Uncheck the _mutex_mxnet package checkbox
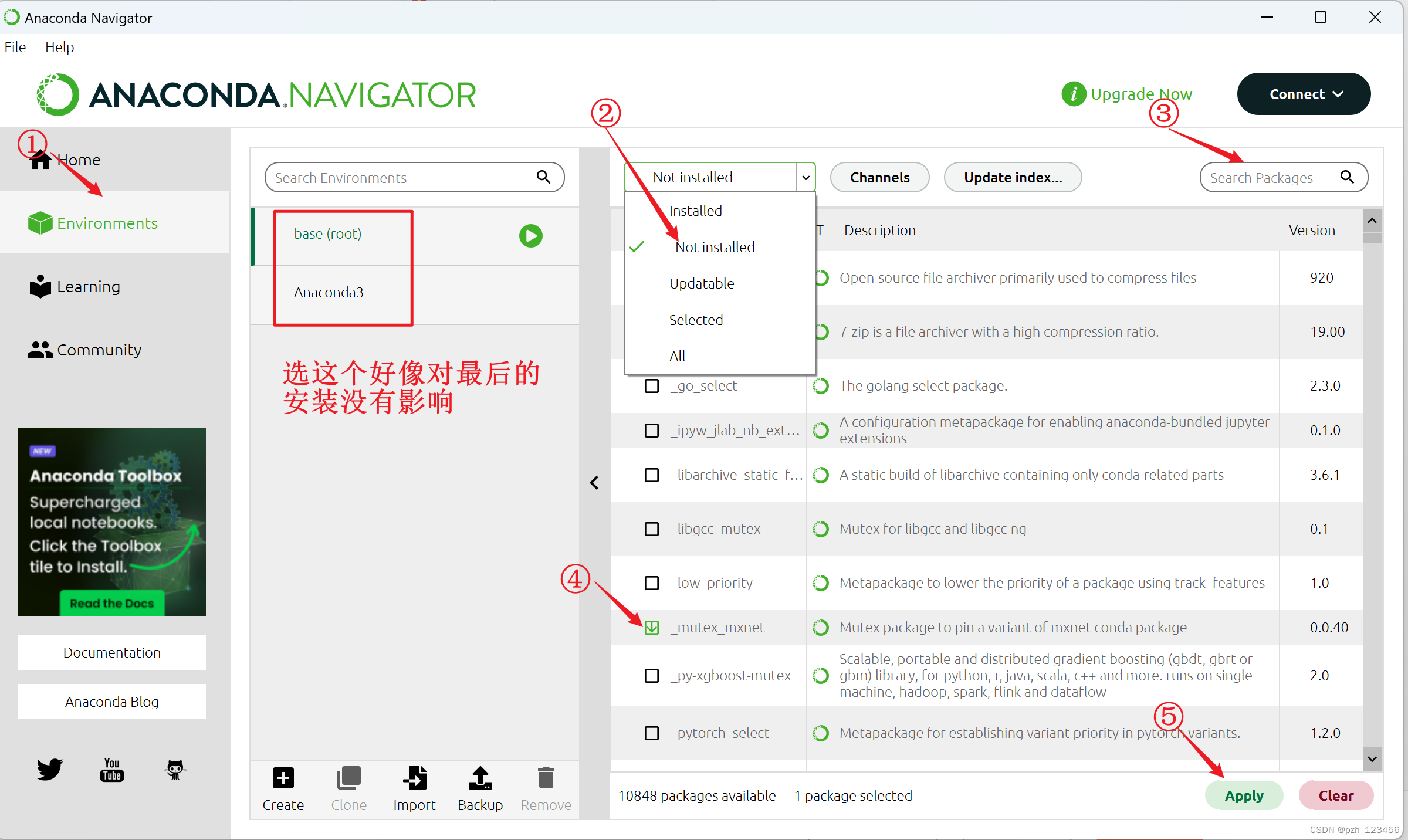The width and height of the screenshot is (1408, 840). click(652, 628)
